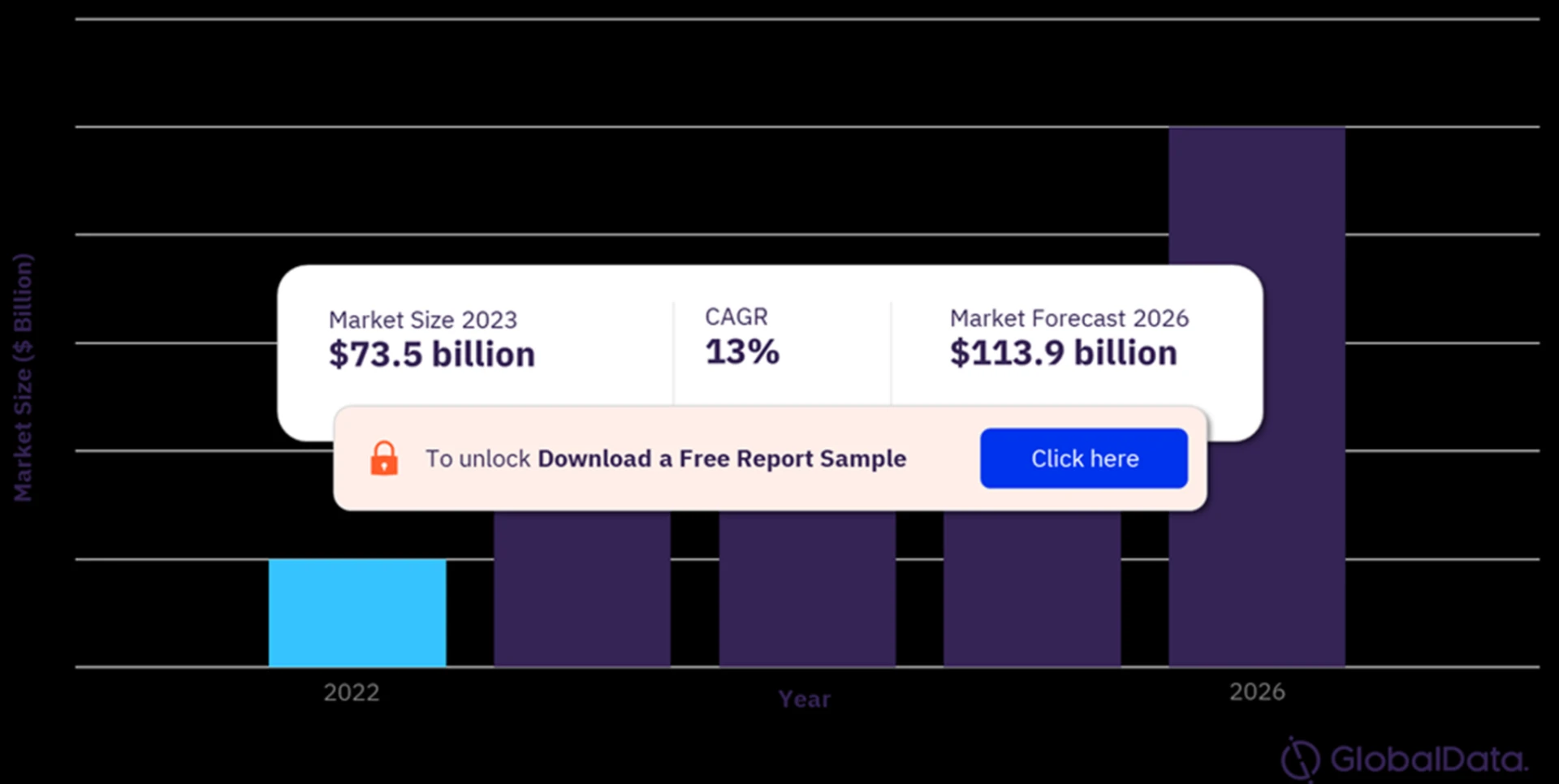Click the GlobalData compass logo icon
This screenshot has width=1559, height=784.
point(1300,760)
